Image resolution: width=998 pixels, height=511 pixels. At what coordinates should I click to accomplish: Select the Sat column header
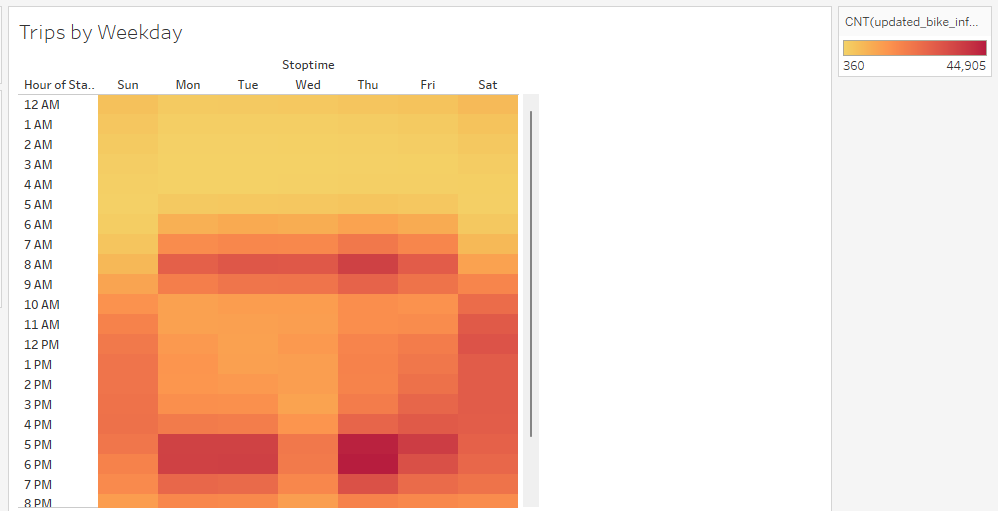pos(488,85)
